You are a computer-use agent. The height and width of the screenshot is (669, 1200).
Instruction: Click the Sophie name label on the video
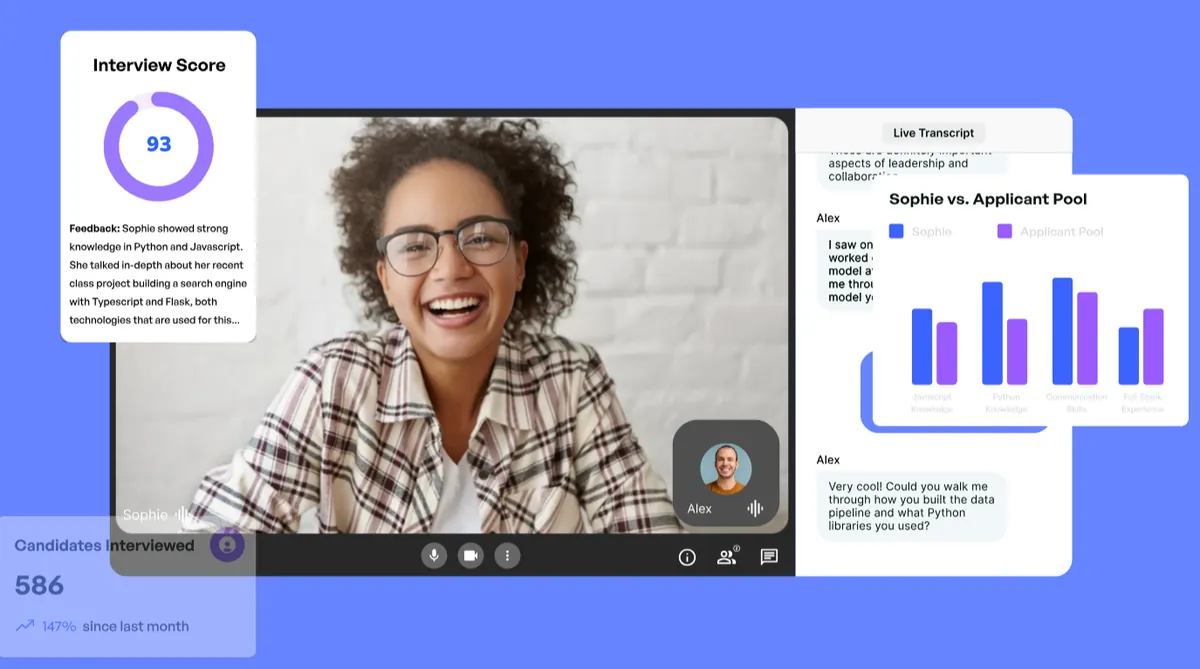[145, 515]
